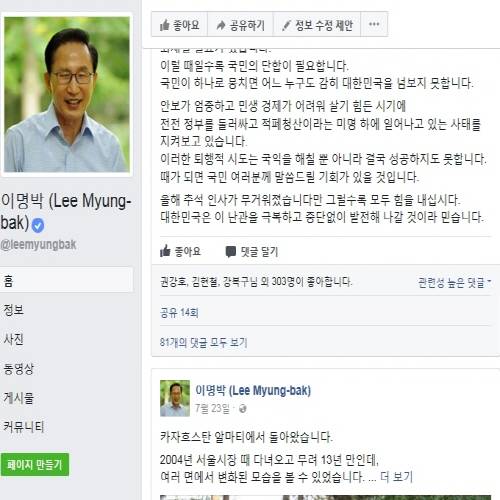Screen dimensions: 500x500
Task: Click the 공유 14회 share count link
Action: point(179,313)
